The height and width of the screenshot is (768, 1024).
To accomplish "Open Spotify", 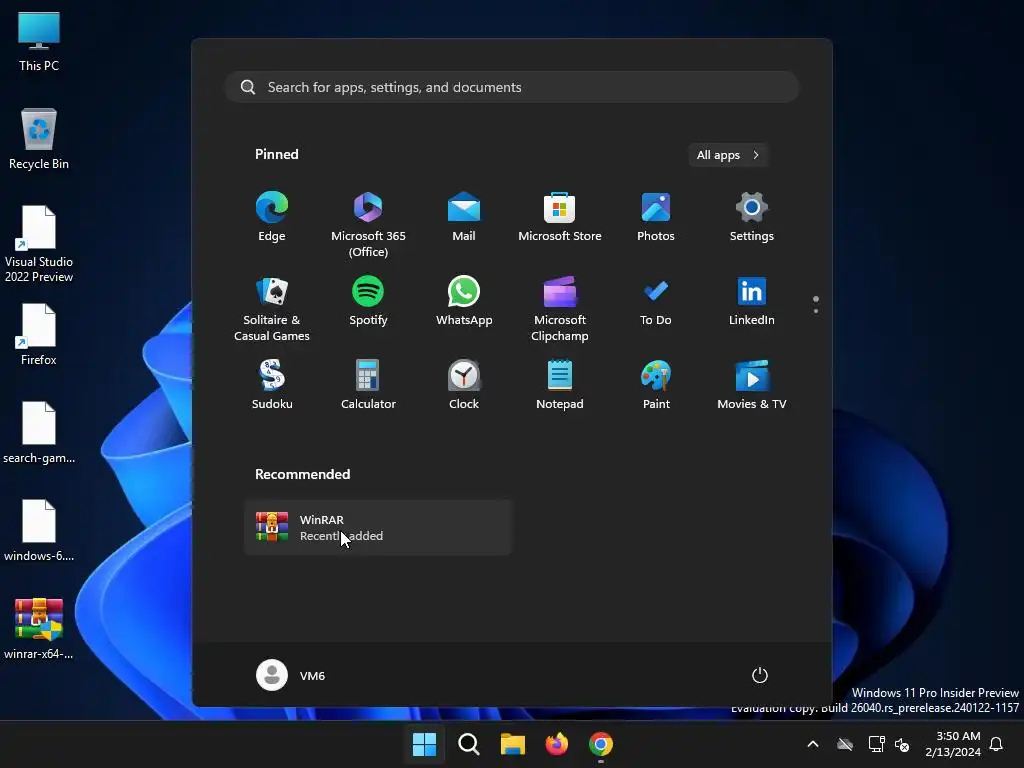I will 368,302.
